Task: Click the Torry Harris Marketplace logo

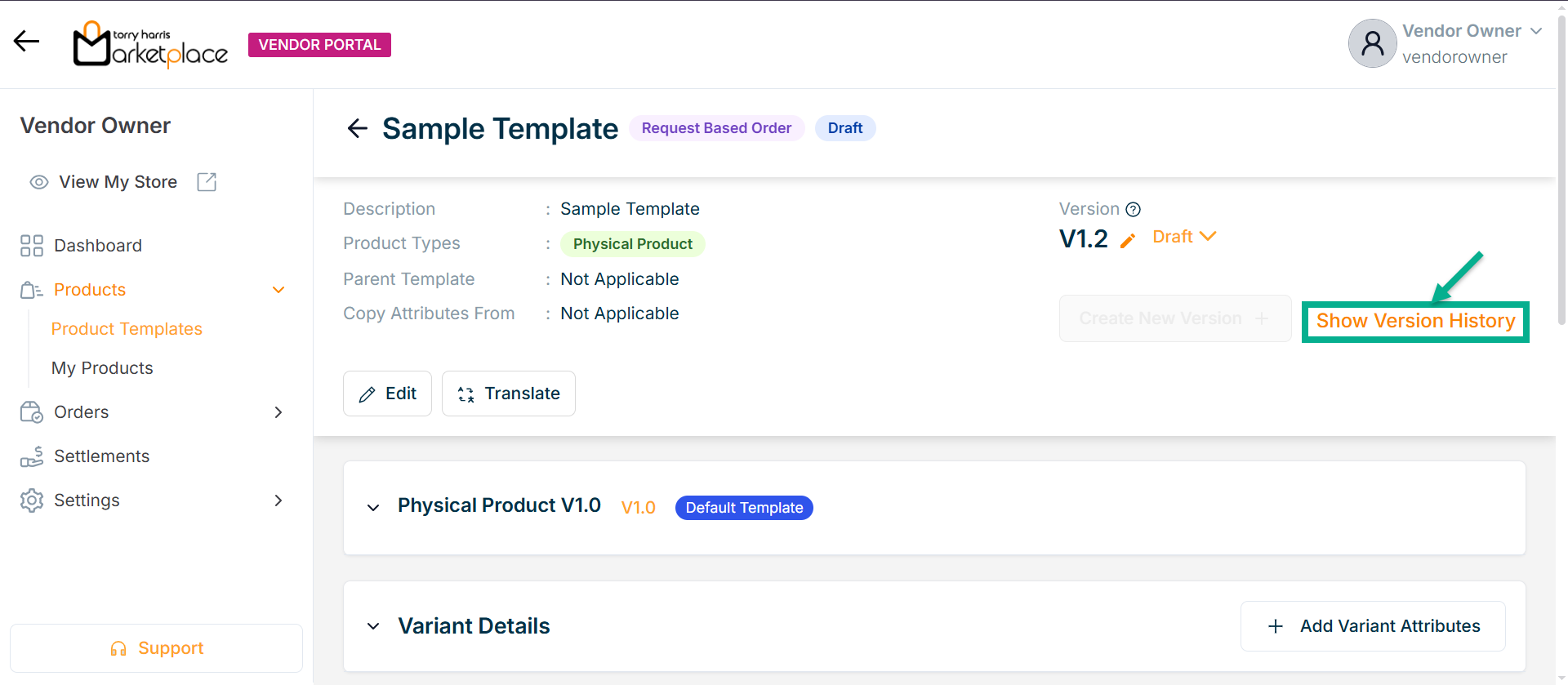Action: [x=151, y=44]
